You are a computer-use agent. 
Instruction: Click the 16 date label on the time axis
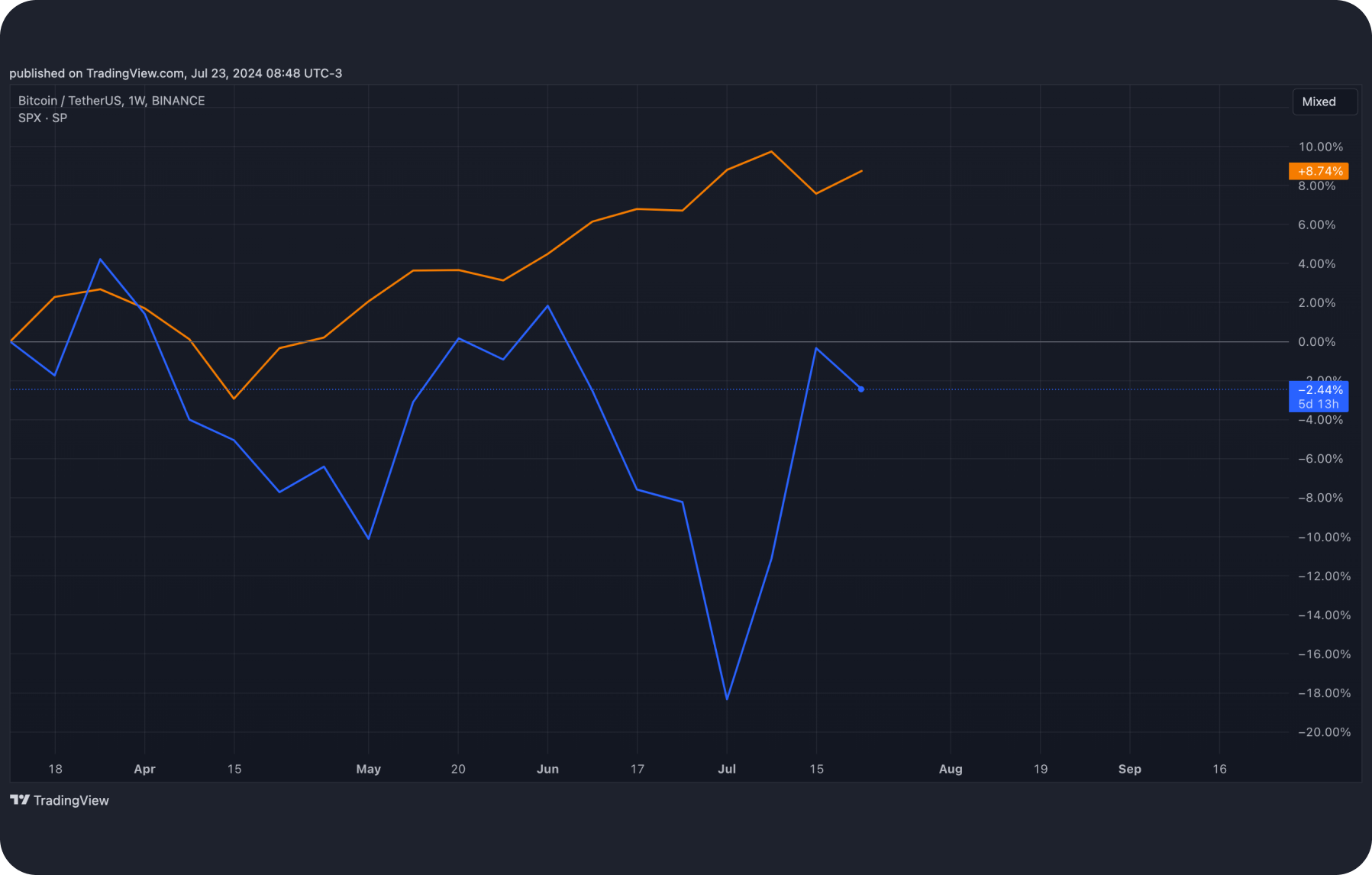(1219, 769)
